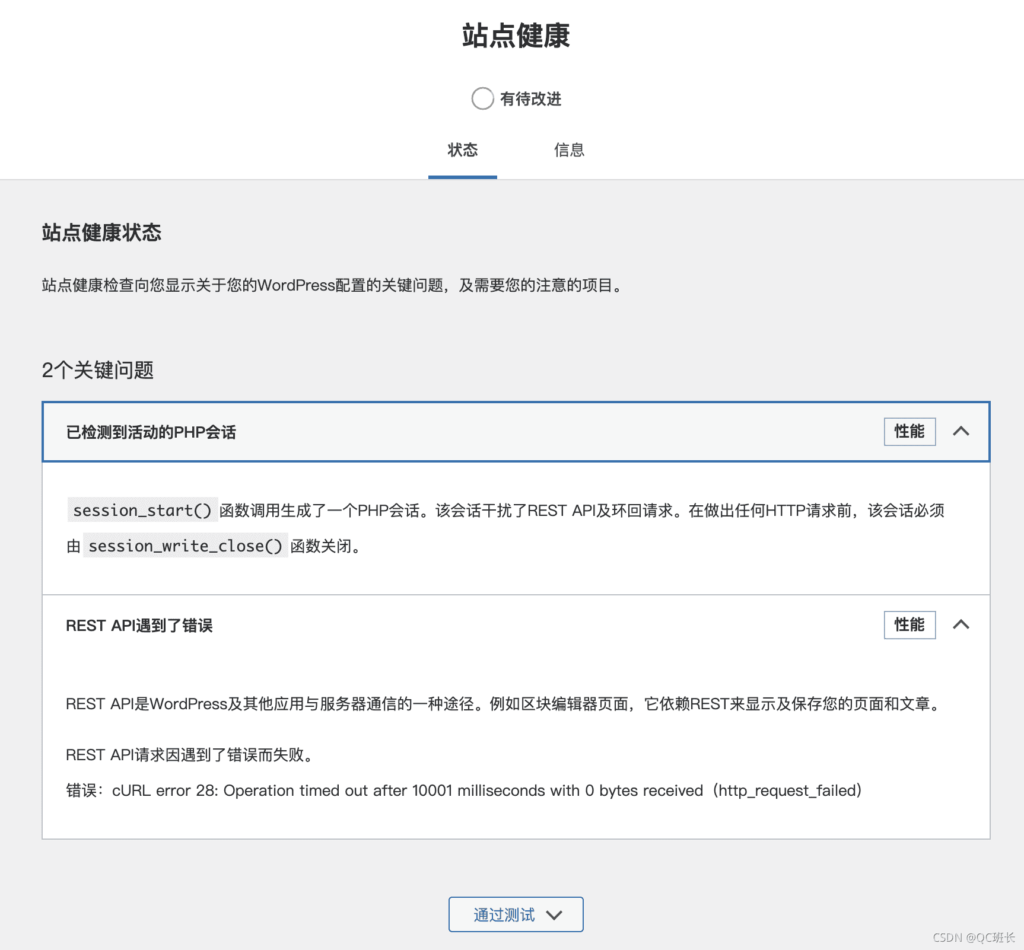The width and height of the screenshot is (1024, 950).
Task: Collapse the REST API遇到了错误 section chevron
Action: click(x=961, y=625)
